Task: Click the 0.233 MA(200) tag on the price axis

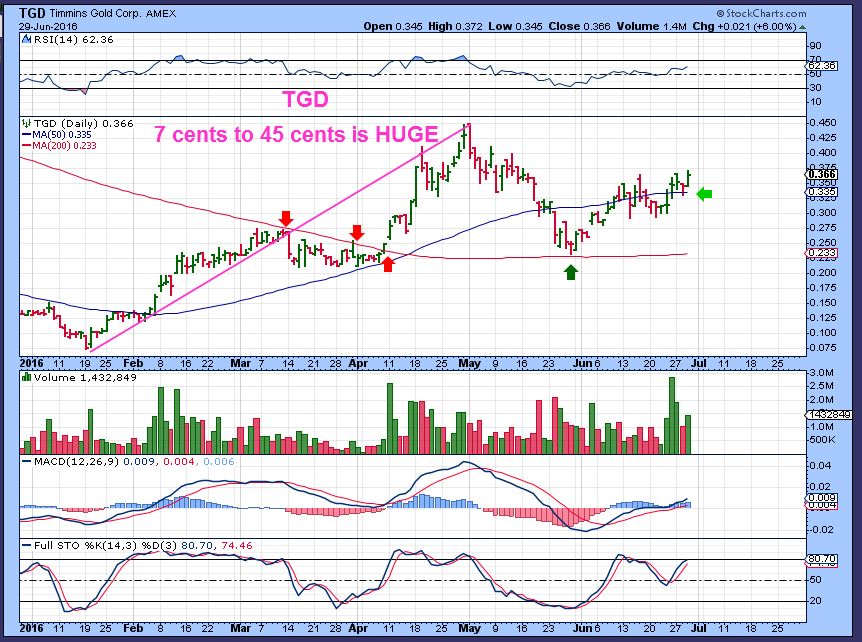Action: pos(822,253)
